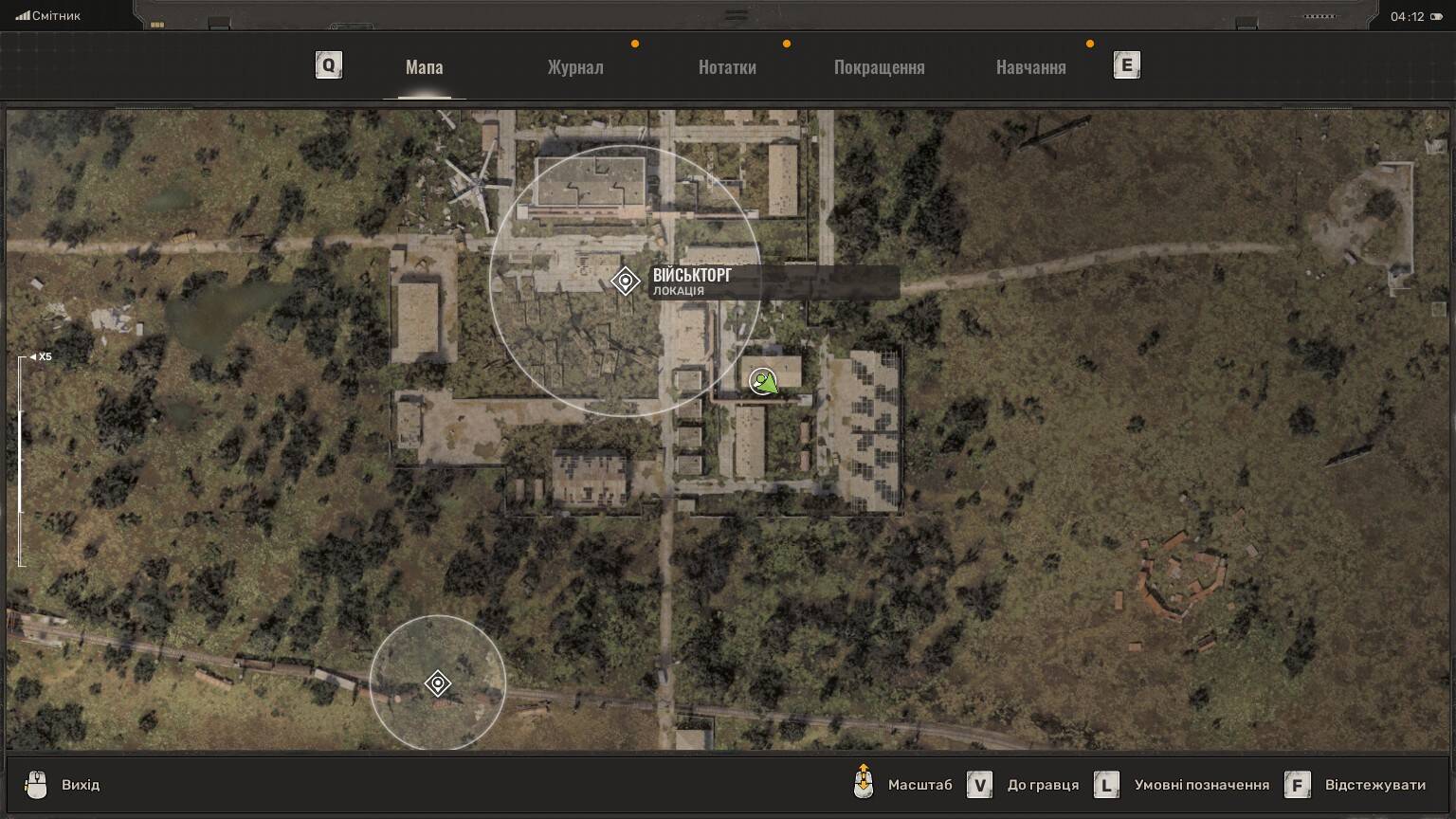The height and width of the screenshot is (819, 1456).
Task: Click Відстежувати to track location
Action: [x=1375, y=785]
